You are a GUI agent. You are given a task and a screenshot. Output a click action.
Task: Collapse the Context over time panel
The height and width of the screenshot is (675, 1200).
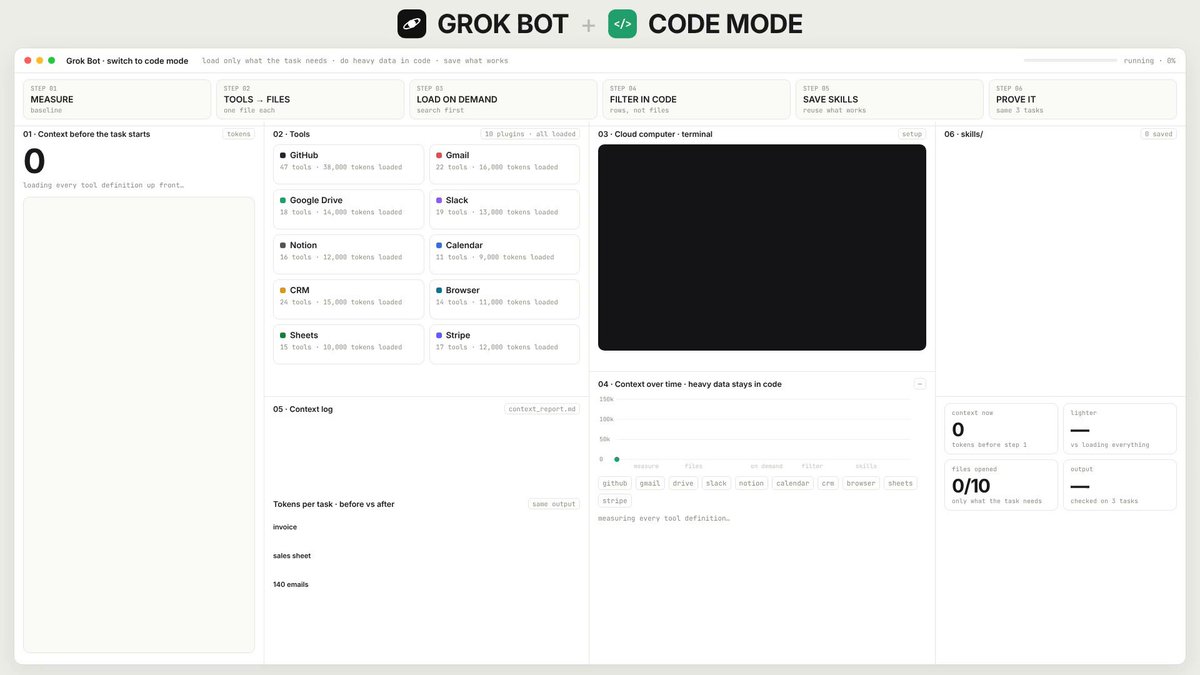click(920, 384)
